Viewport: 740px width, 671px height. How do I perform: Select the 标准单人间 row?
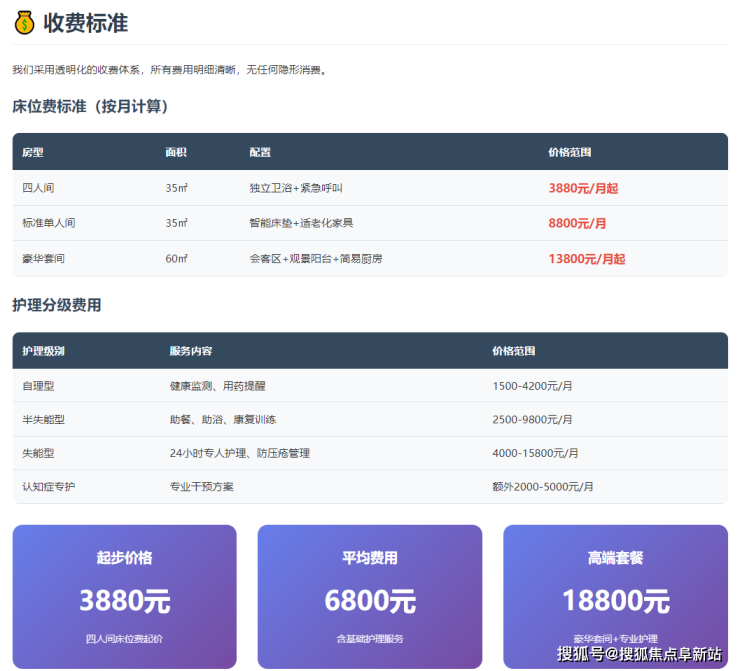(49, 223)
